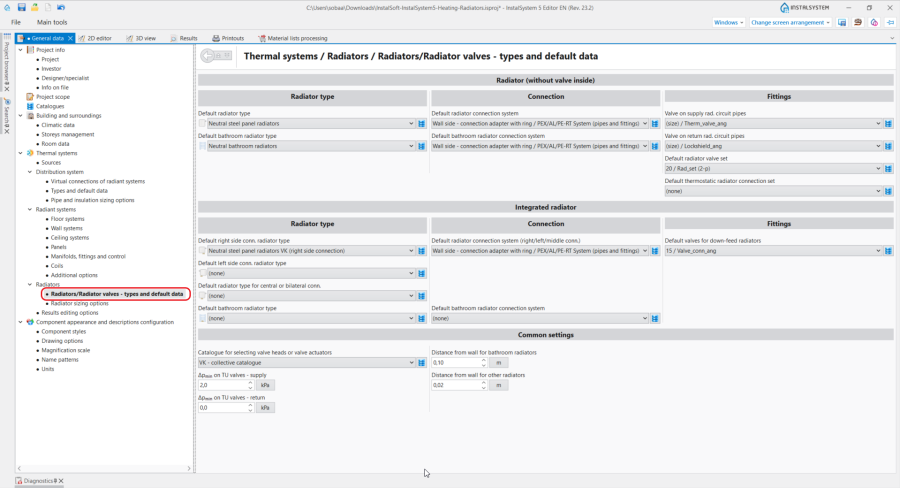Decrease Δp on TU valves return value
Image resolution: width=900 pixels, height=488 pixels.
coord(250,410)
